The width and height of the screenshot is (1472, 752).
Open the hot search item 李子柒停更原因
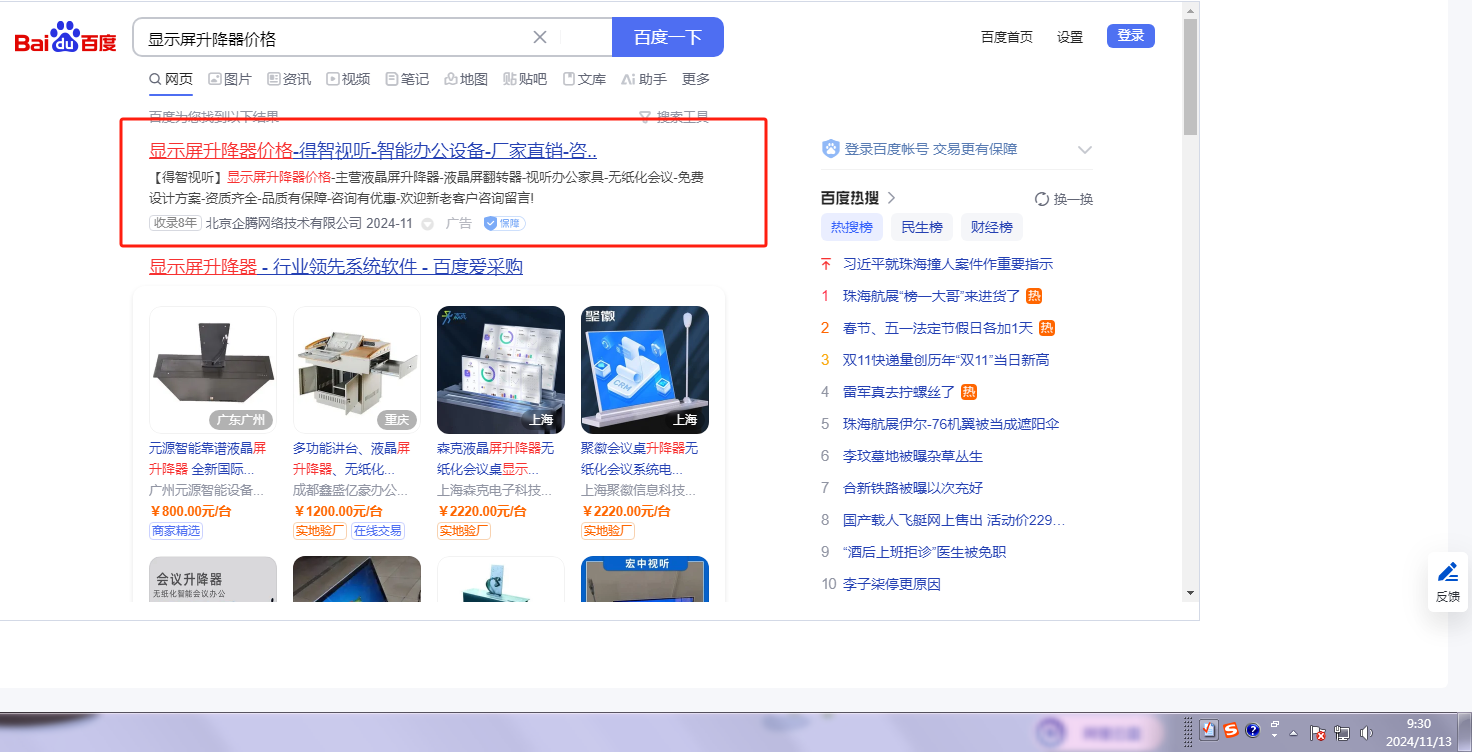click(892, 584)
